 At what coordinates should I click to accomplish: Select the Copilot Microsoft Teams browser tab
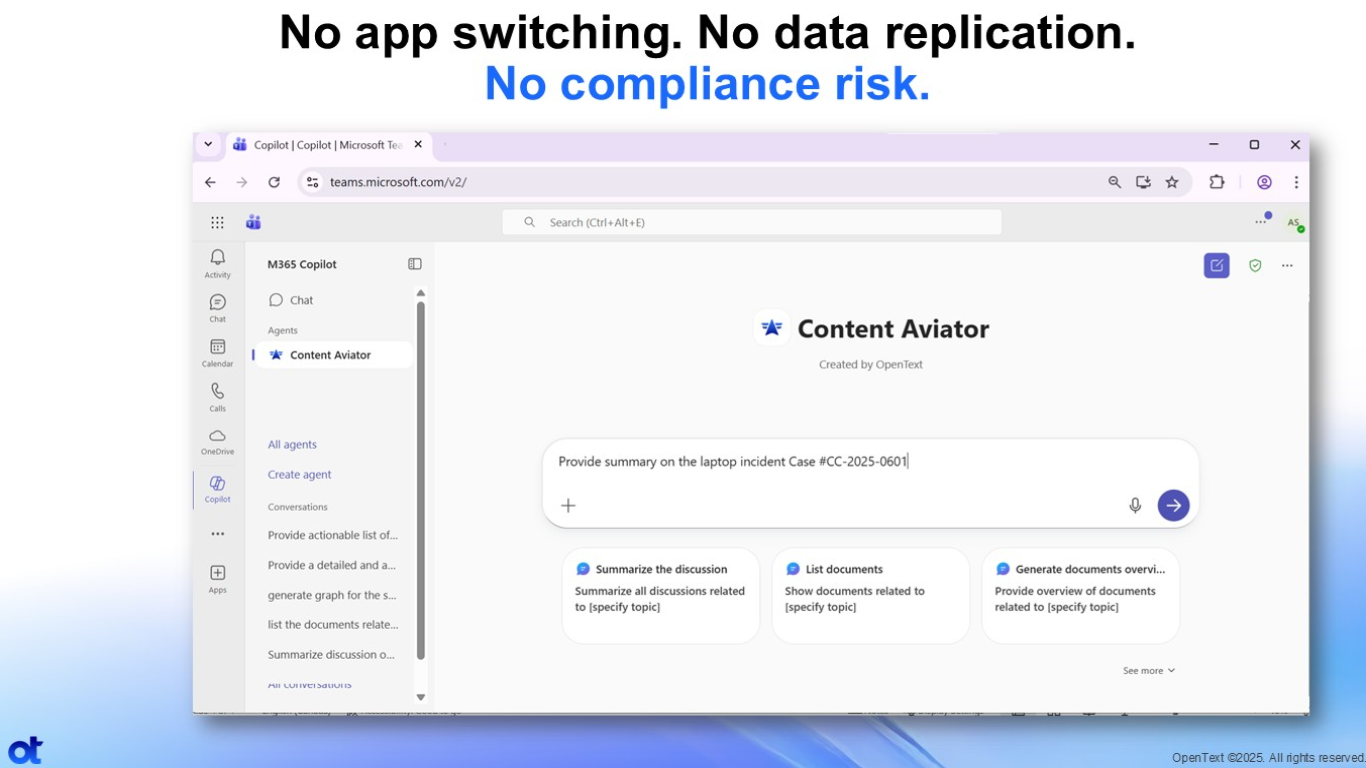tap(329, 145)
